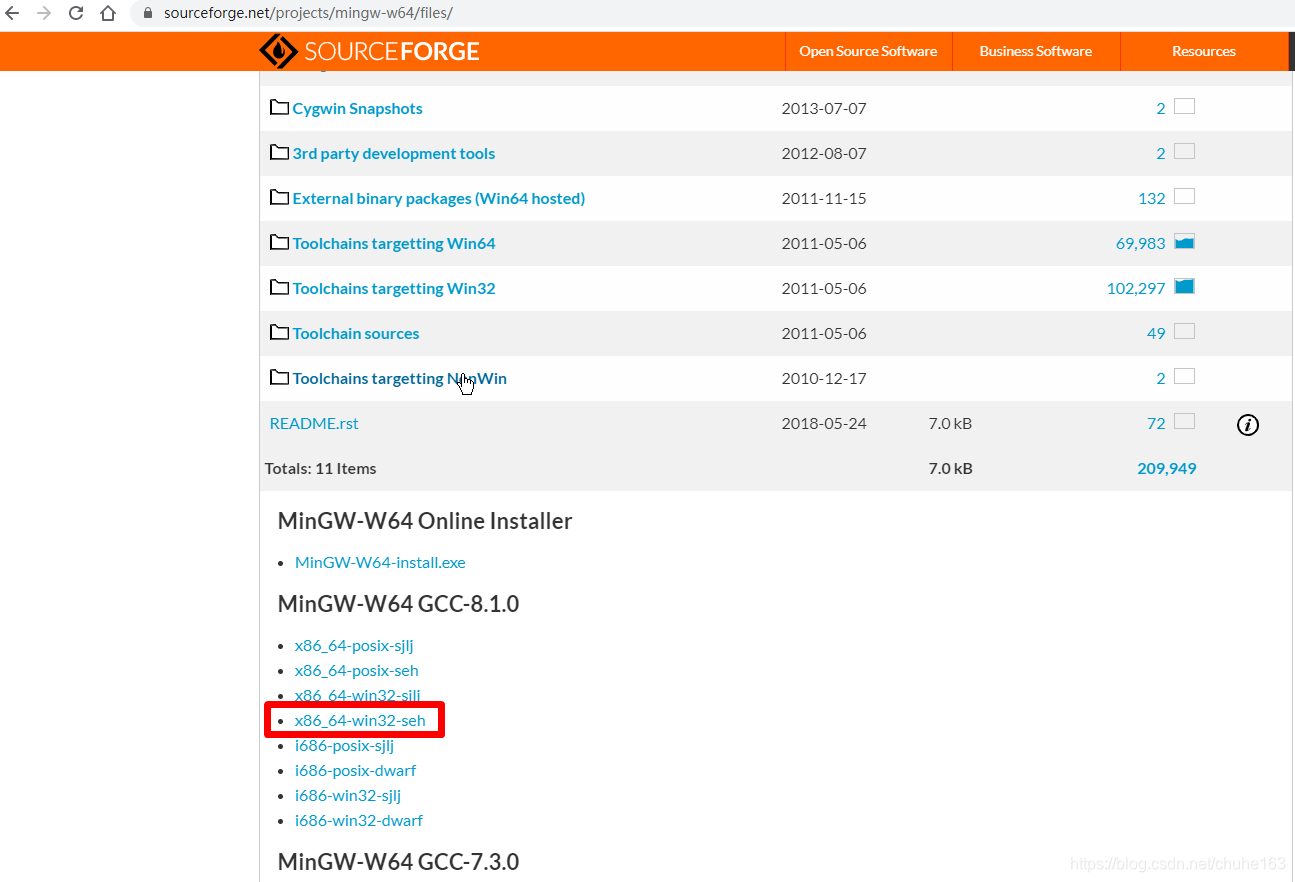The width and height of the screenshot is (1295, 882).
Task: Select the i686-win32-sjlj build link
Action: tap(348, 795)
